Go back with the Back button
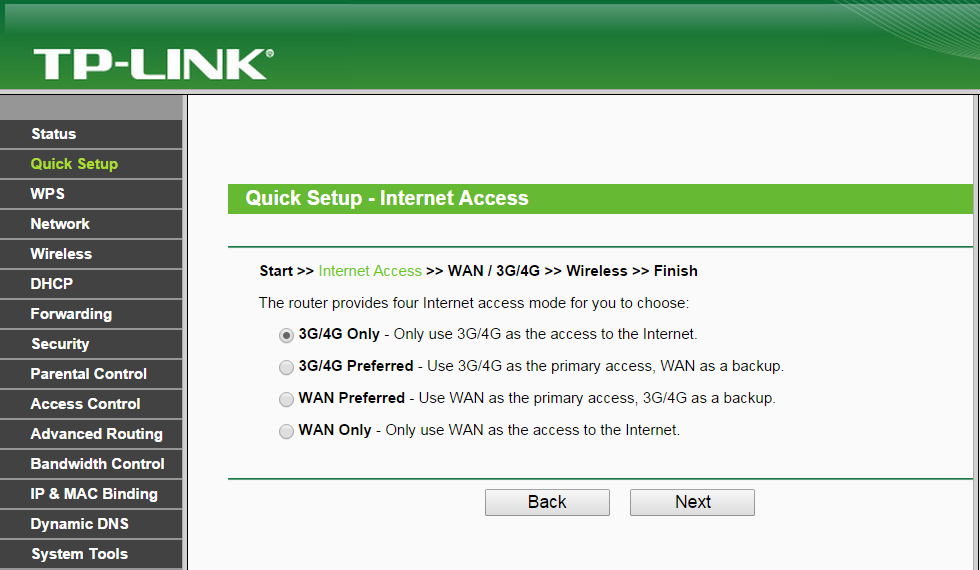 pyautogui.click(x=547, y=502)
